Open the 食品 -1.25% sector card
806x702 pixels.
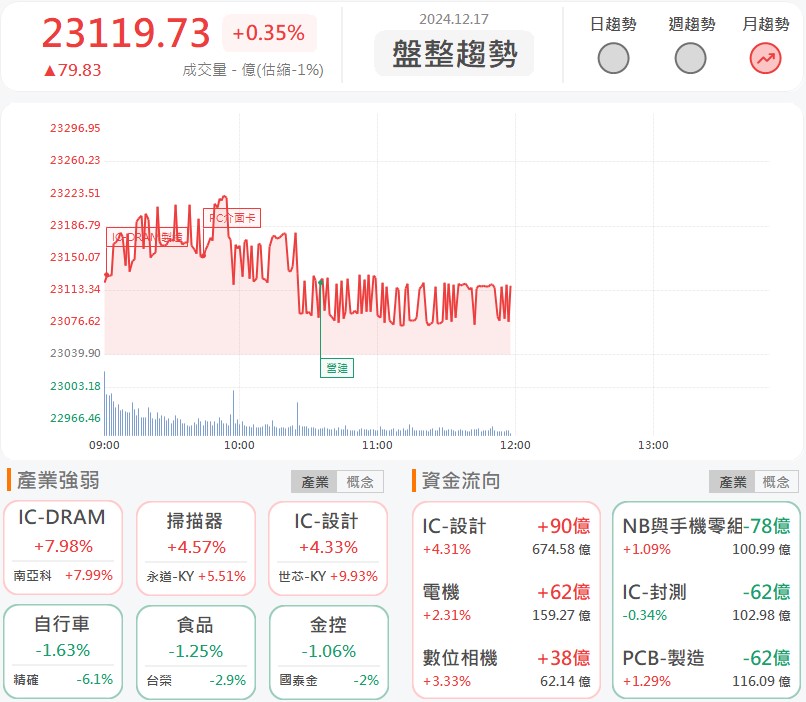195,652
